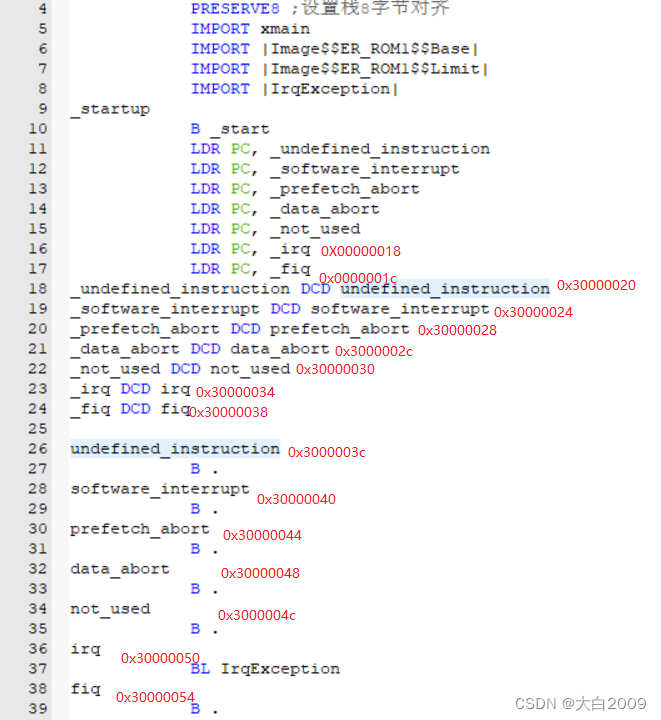661x720 pixels.
Task: Click the not_used label on line 34
Action: pyautogui.click(x=110, y=609)
